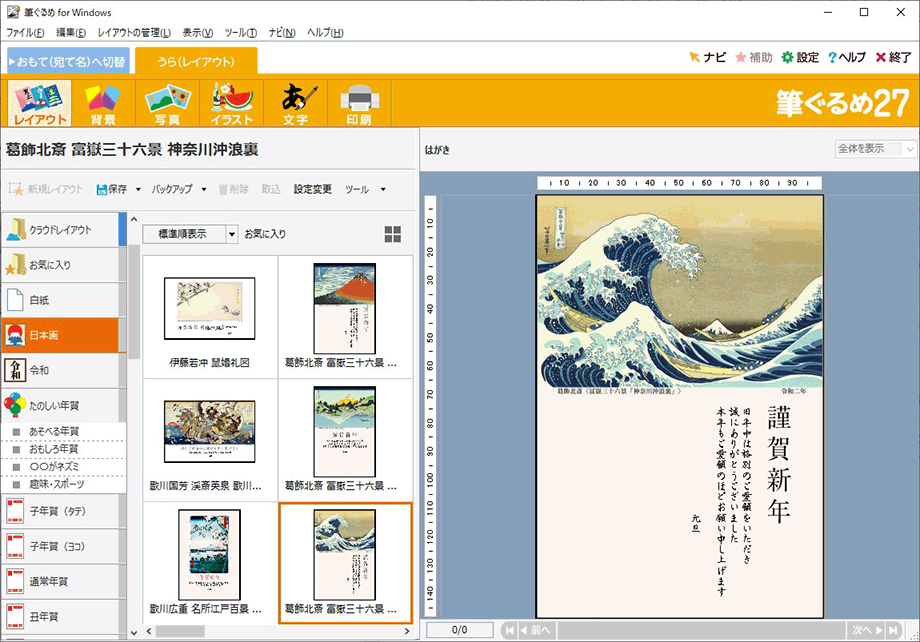Image resolution: width=920 pixels, height=642 pixels.
Task: Select 趣味・スポーツ subcategory
Action: (x=63, y=484)
